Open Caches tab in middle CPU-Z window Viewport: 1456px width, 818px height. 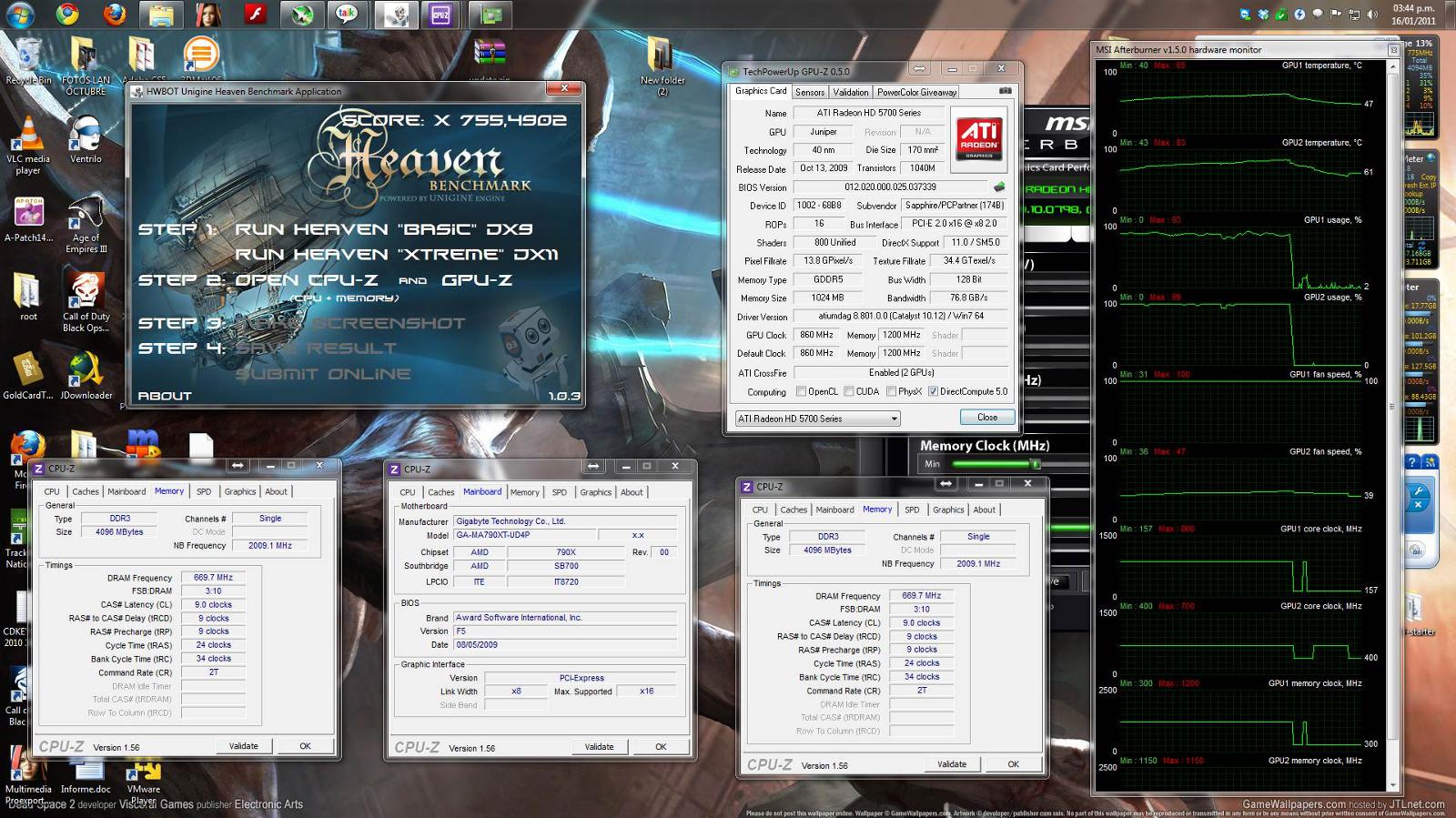click(441, 492)
